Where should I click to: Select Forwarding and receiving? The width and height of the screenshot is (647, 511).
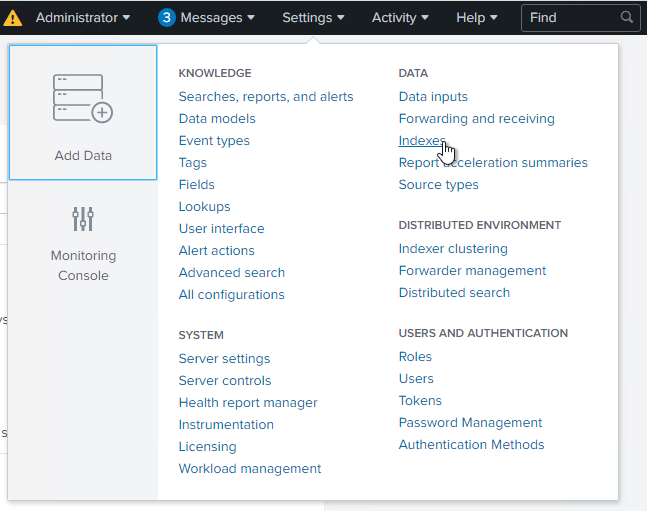(x=476, y=119)
